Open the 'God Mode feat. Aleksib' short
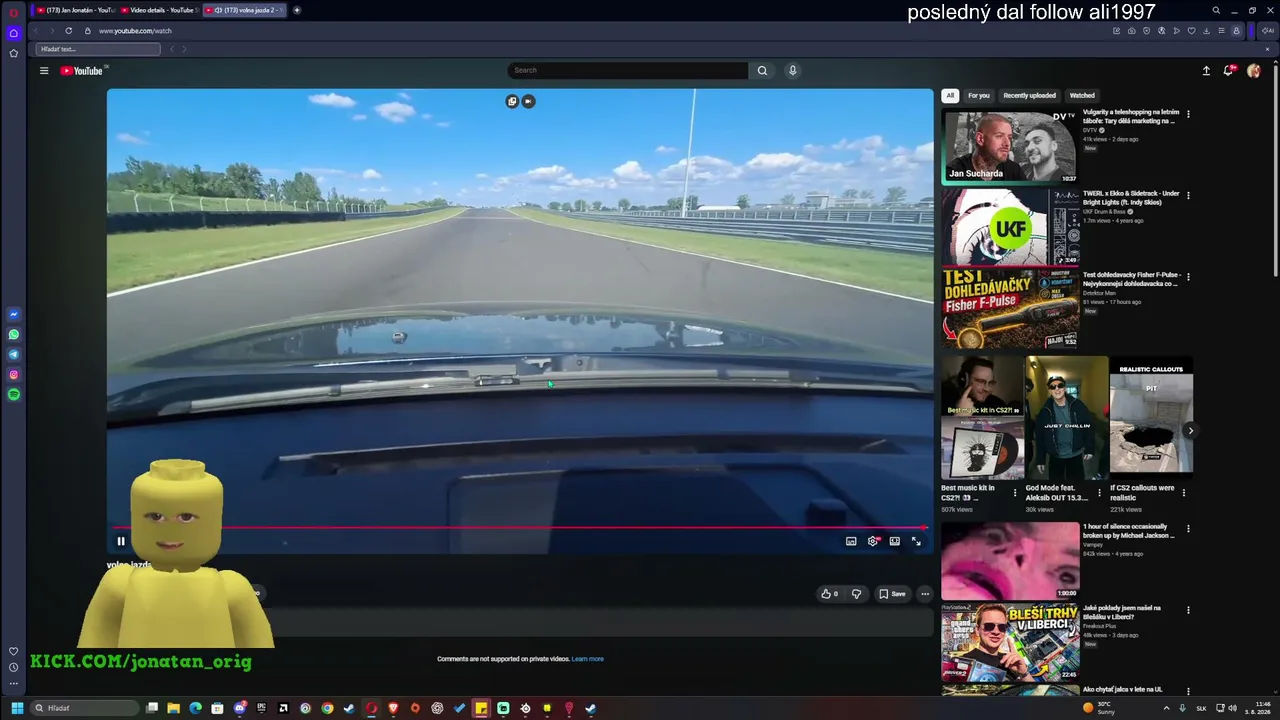Screen dimensions: 1280x720 point(1066,418)
